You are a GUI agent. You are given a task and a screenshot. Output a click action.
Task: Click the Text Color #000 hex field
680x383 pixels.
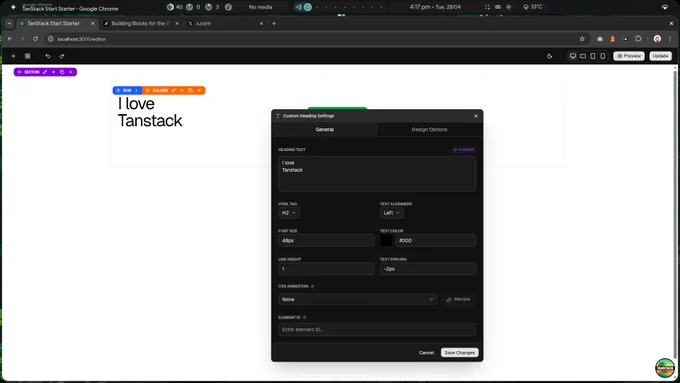[x=435, y=240]
